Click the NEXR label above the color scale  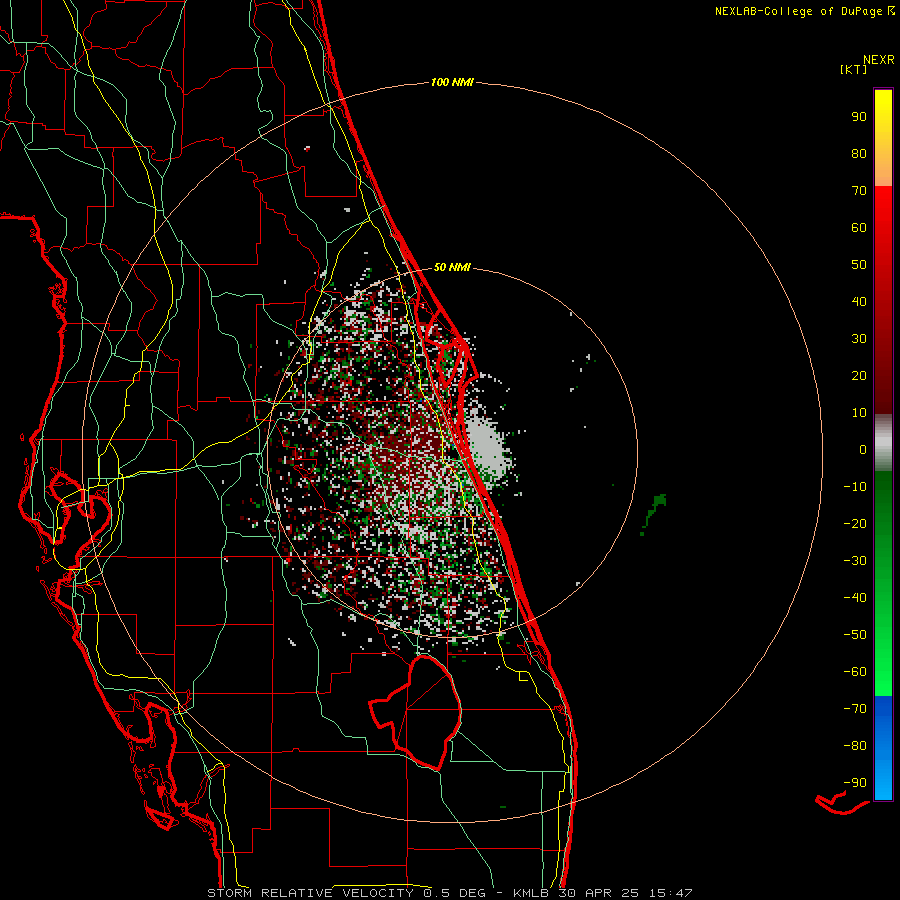tap(879, 60)
